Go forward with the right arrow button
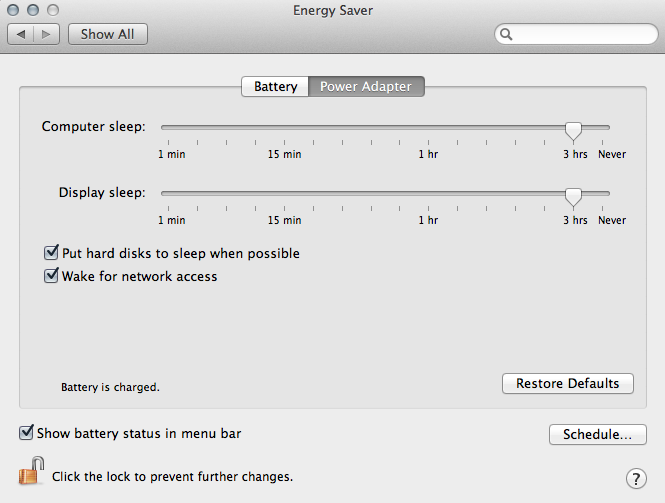Image resolution: width=665 pixels, height=503 pixels. point(47,34)
